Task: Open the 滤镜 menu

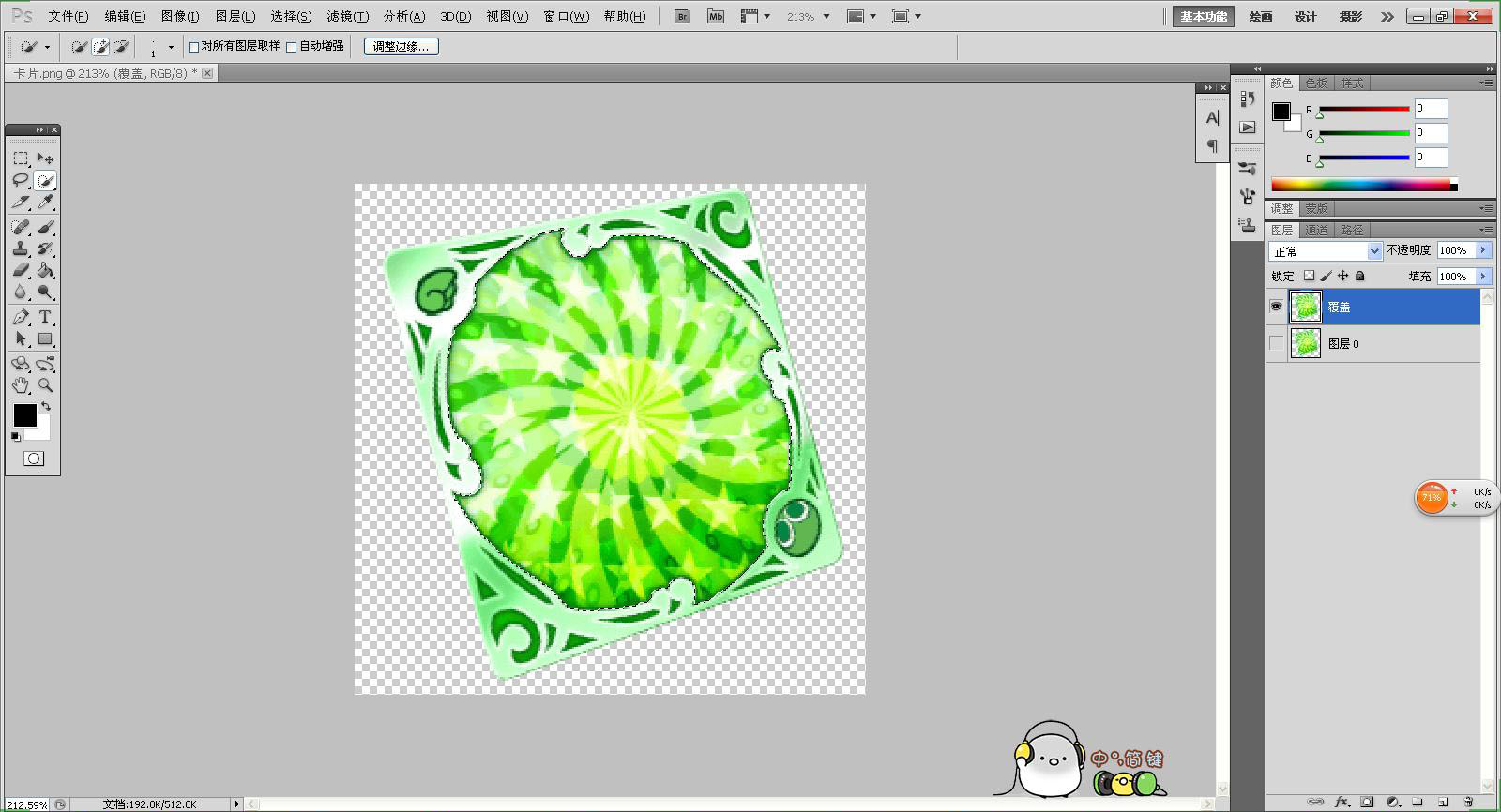Action: point(347,16)
